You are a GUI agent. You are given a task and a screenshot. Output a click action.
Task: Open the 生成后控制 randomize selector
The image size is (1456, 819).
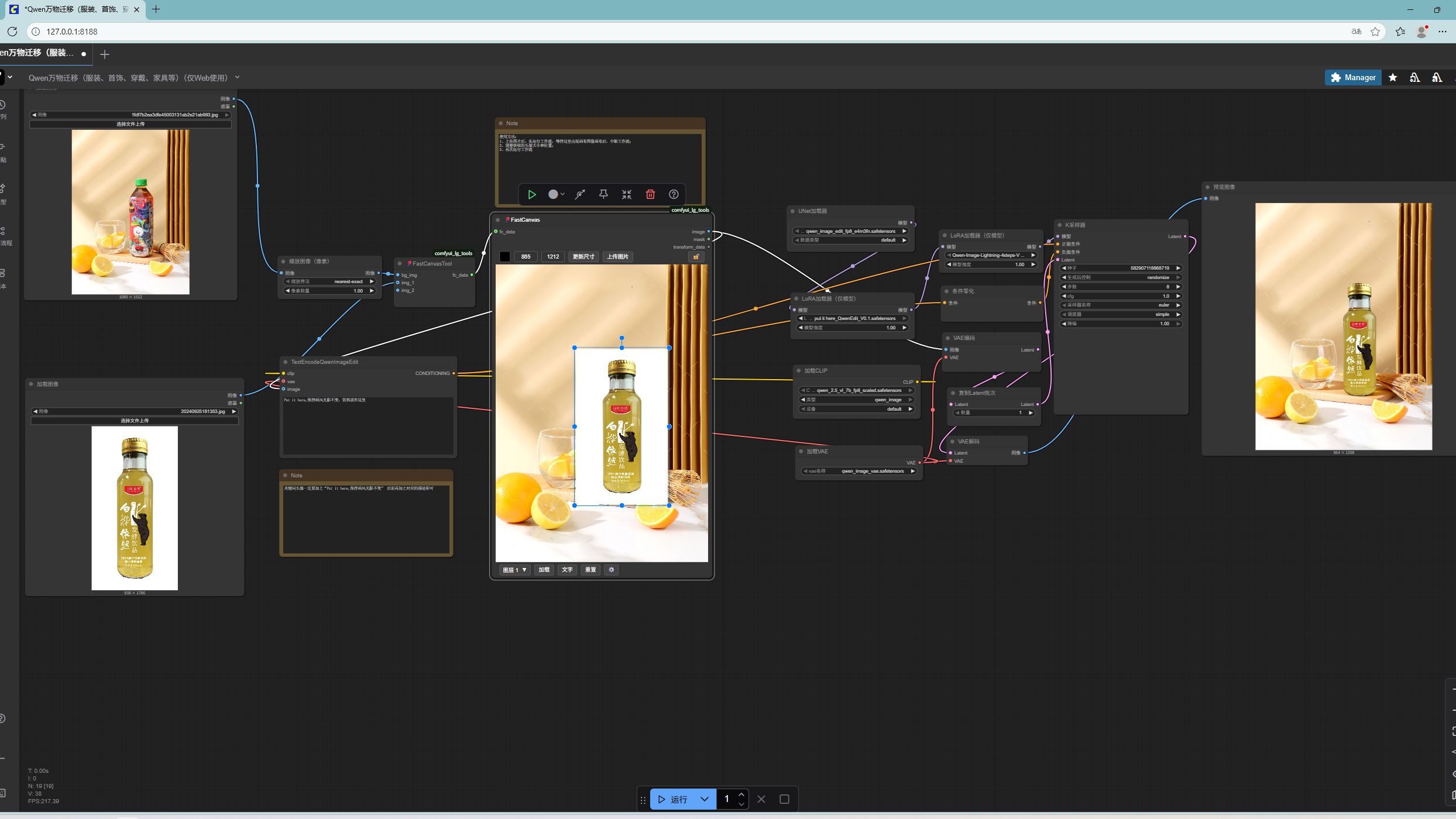(1121, 277)
